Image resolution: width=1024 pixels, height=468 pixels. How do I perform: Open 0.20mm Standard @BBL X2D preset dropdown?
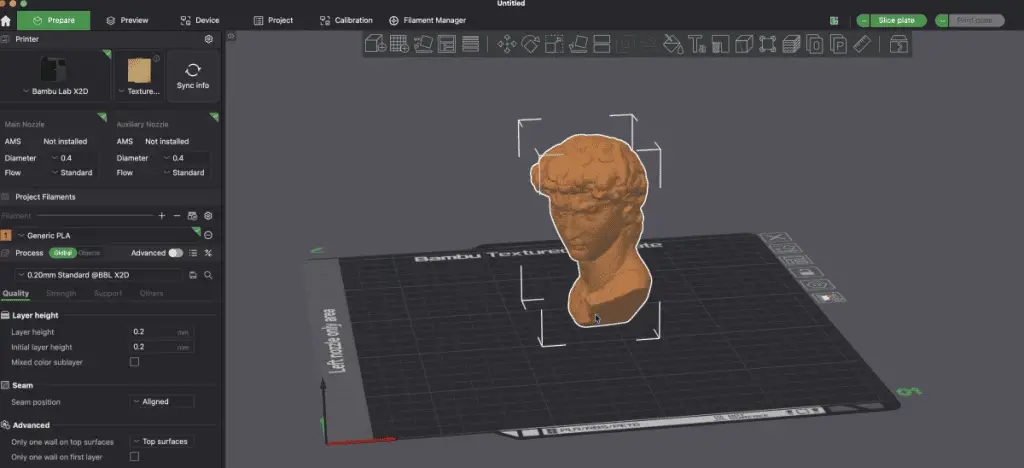pyautogui.click(x=99, y=275)
